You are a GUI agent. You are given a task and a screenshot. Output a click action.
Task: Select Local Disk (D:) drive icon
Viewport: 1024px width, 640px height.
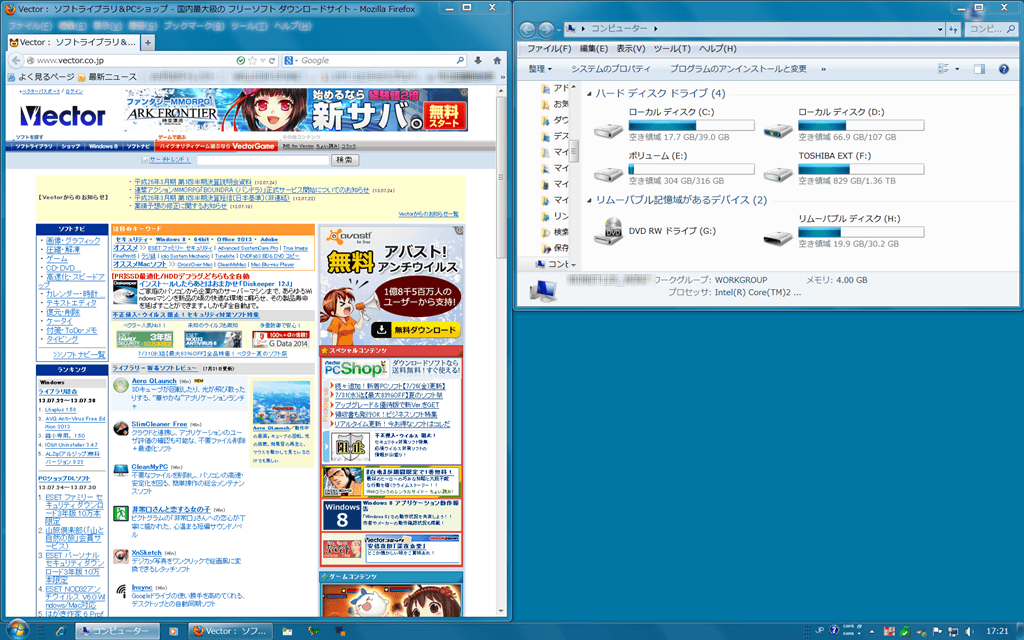tap(778, 129)
